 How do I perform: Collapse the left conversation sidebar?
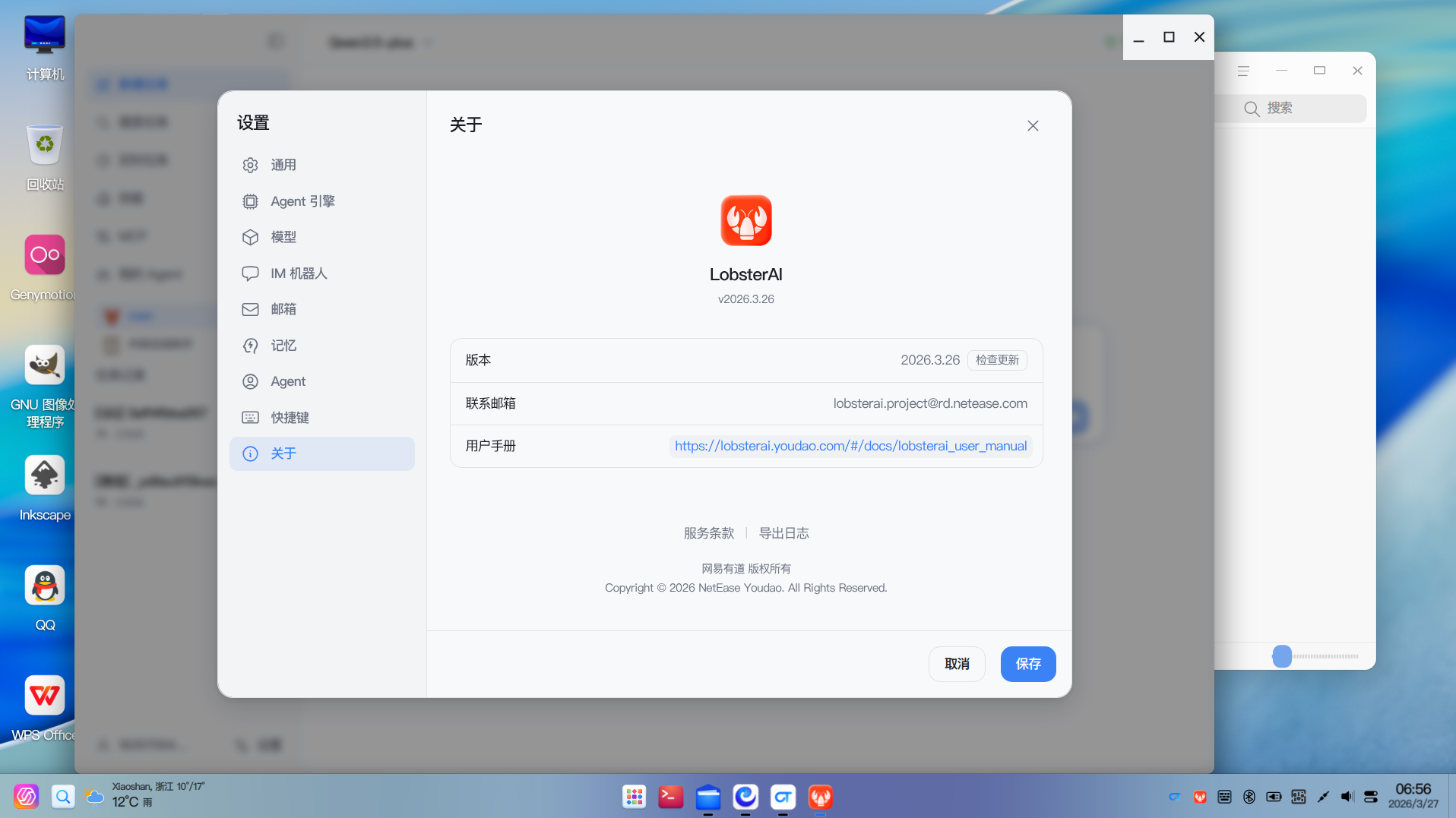(275, 40)
